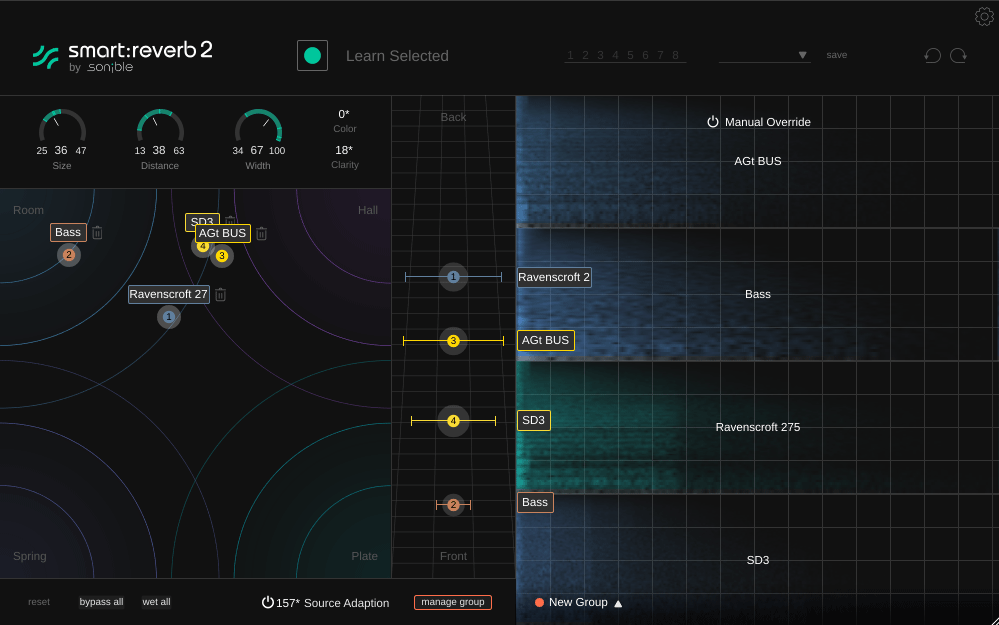This screenshot has height=625, width=999.
Task: Click the save preset button
Action: click(x=837, y=55)
